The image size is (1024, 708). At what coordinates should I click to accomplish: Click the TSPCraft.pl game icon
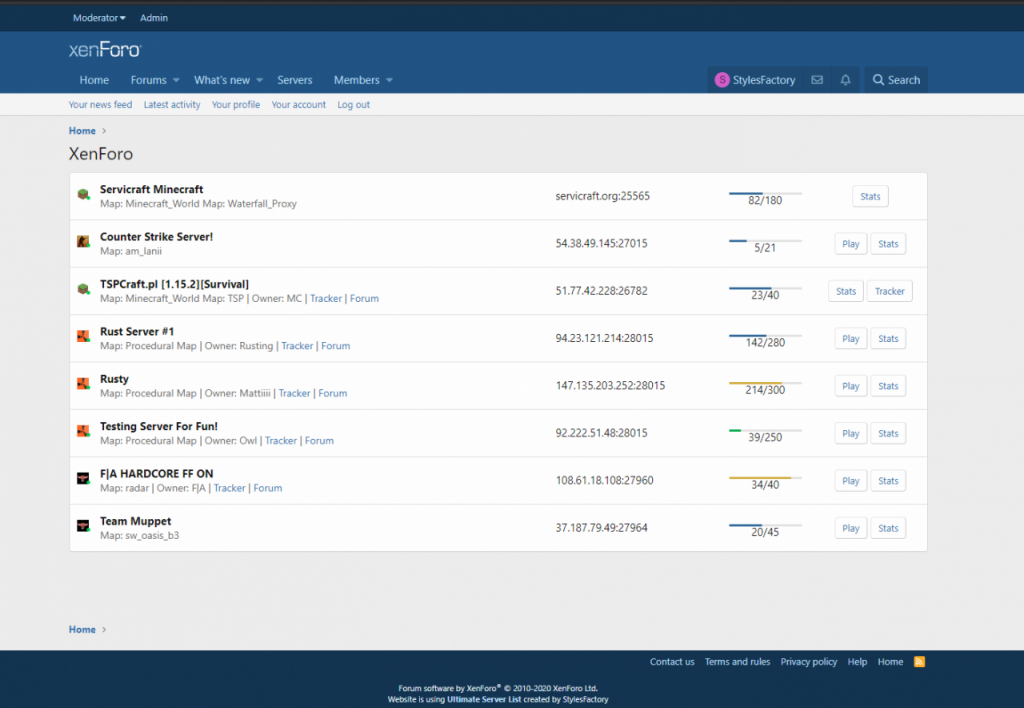pyautogui.click(x=83, y=289)
